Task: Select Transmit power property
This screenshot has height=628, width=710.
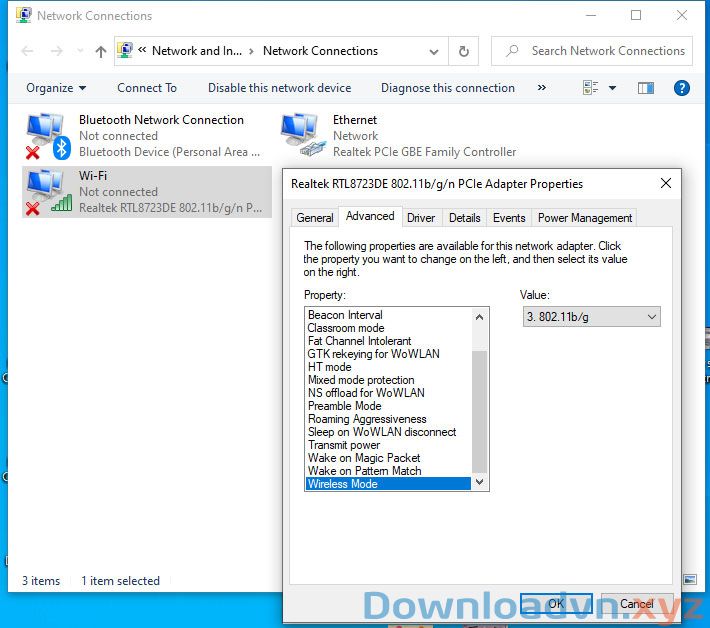Action: coord(388,445)
